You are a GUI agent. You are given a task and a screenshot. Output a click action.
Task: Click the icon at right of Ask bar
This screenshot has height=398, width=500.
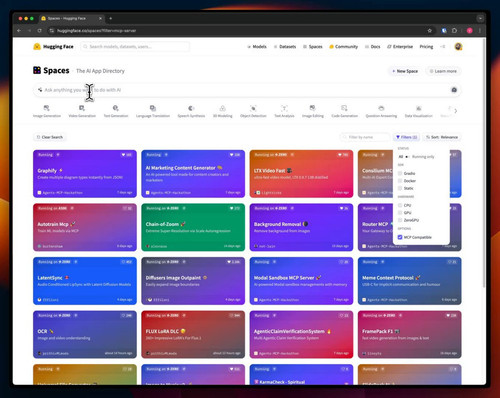454,90
